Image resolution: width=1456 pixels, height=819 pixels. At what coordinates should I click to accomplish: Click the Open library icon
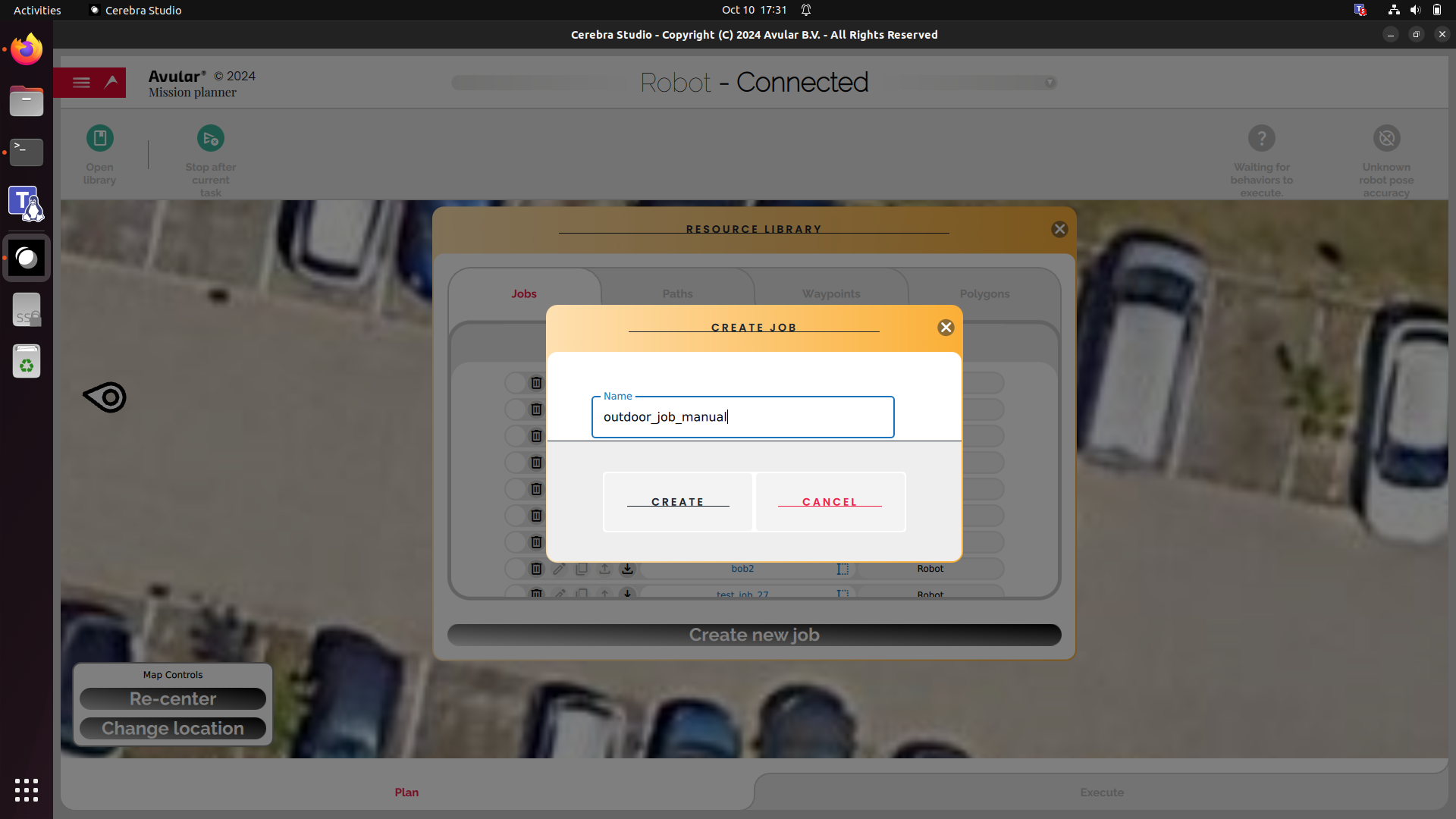click(x=99, y=139)
